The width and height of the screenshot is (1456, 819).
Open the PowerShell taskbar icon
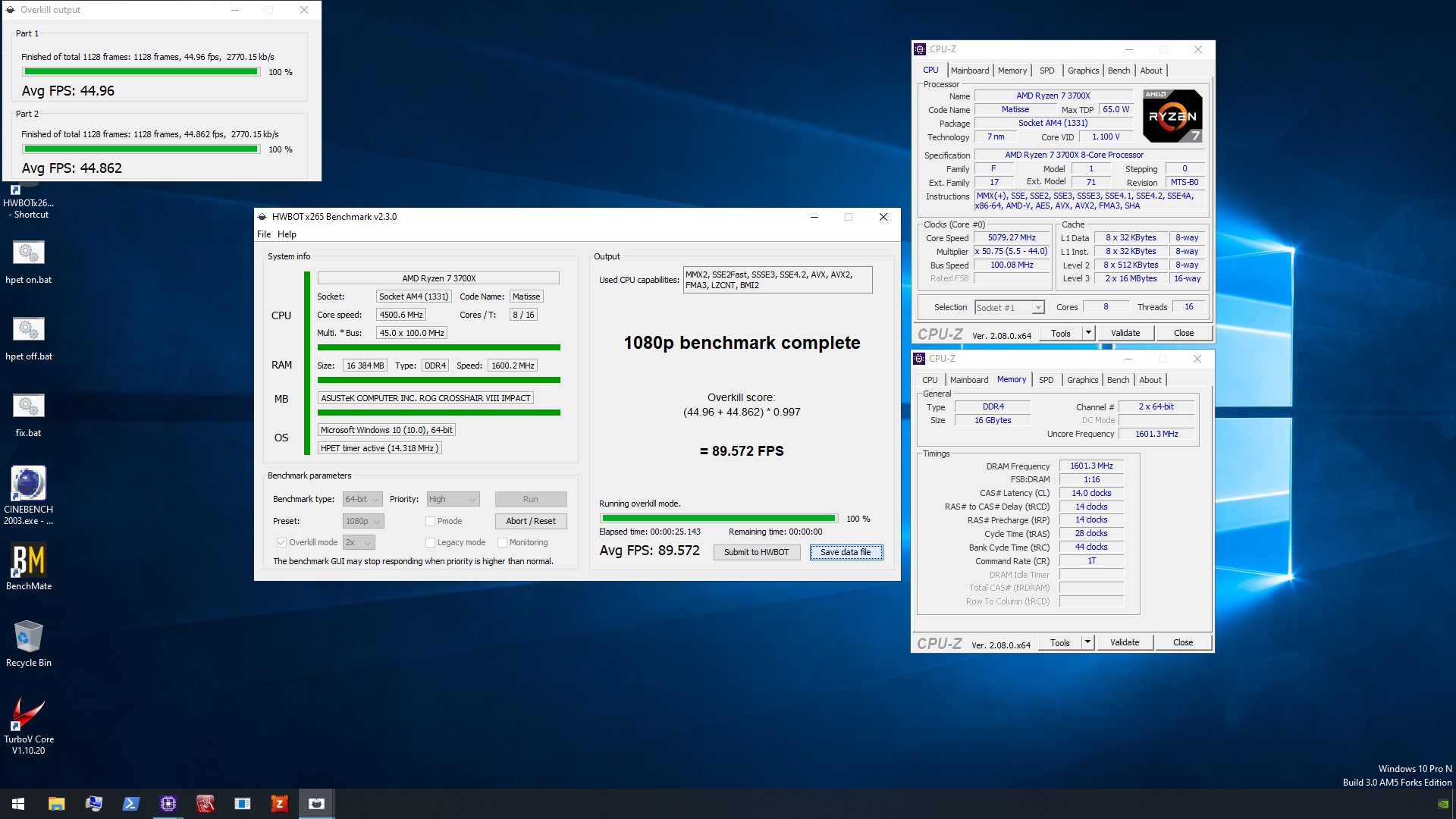point(130,804)
